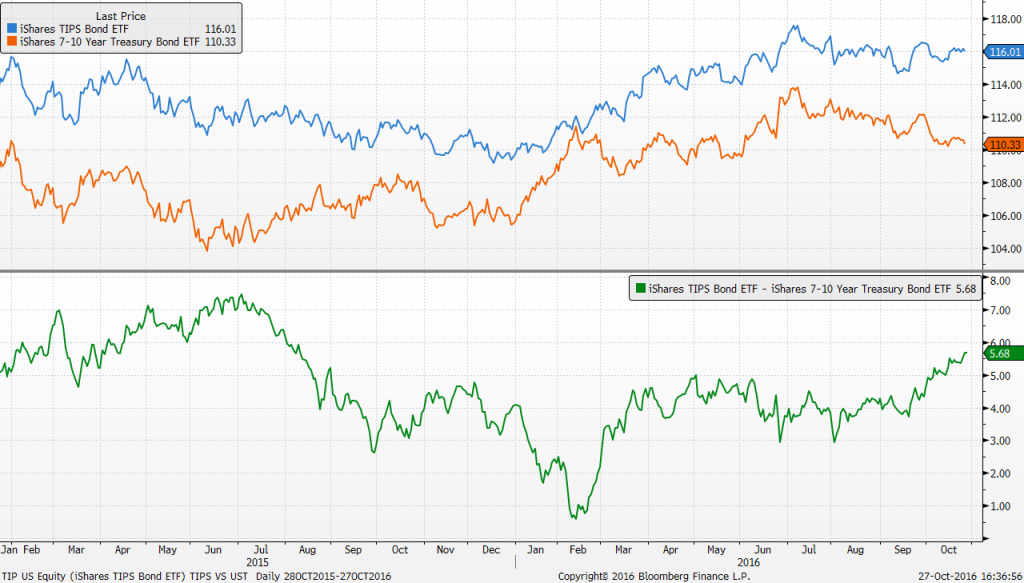Select the blue iShares TIPS Bond ETF legend swatch

pyautogui.click(x=14, y=30)
